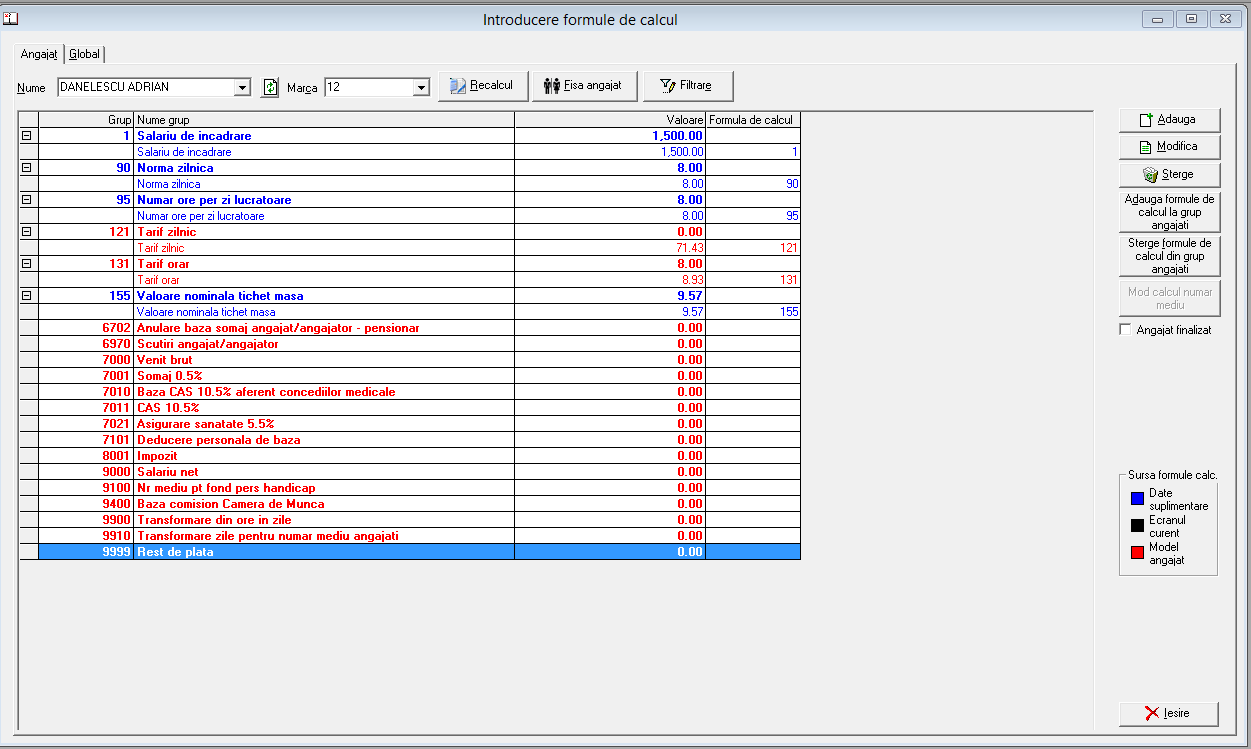This screenshot has width=1251, height=749.
Task: Open the Nume employee dropdown
Action: click(242, 88)
